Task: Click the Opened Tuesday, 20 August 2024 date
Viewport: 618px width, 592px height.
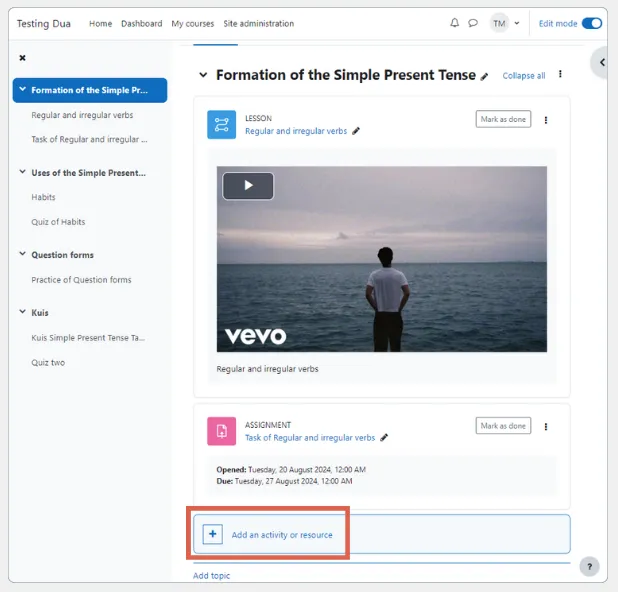Action: coord(291,469)
